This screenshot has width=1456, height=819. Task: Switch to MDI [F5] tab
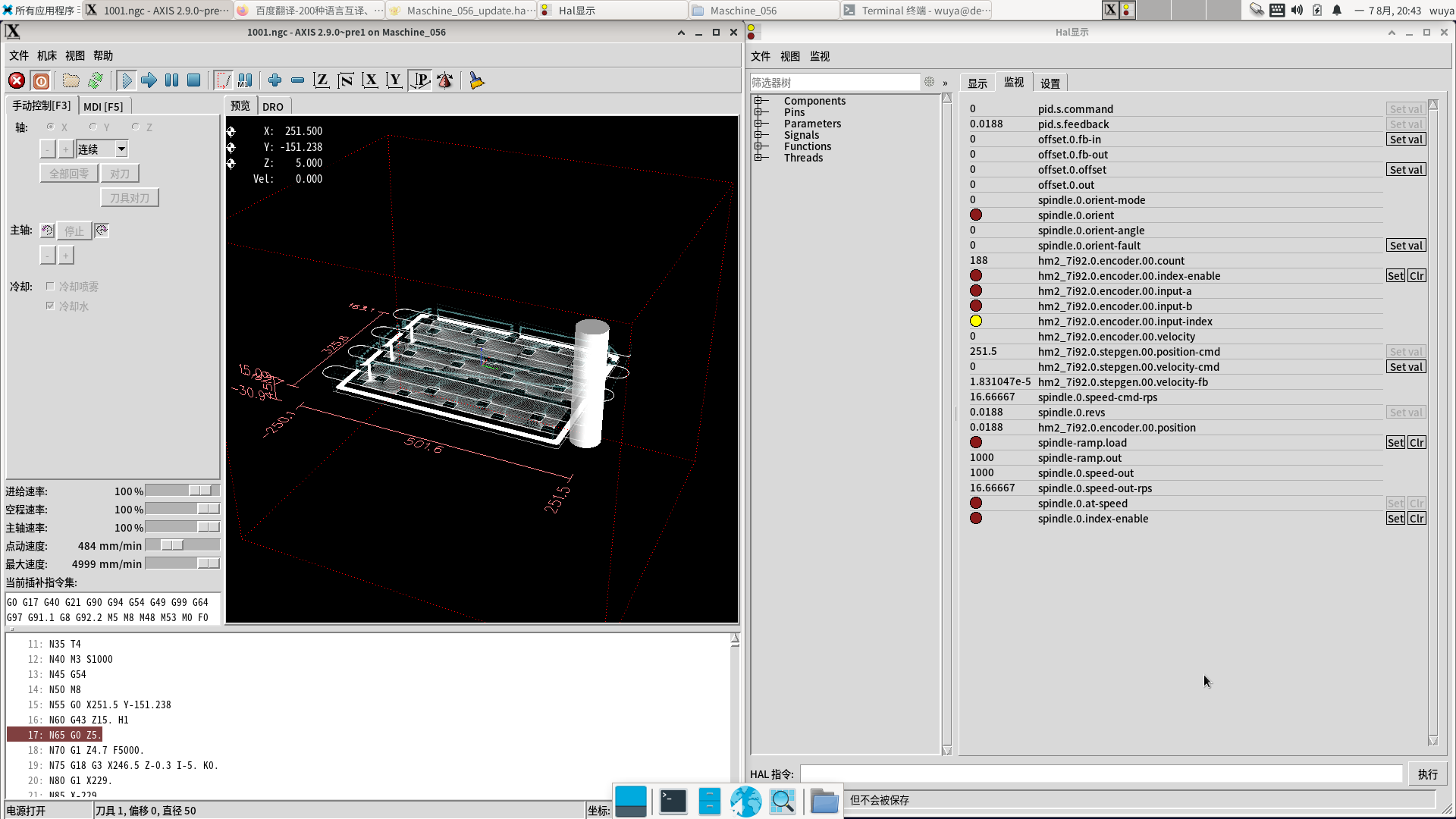(103, 106)
